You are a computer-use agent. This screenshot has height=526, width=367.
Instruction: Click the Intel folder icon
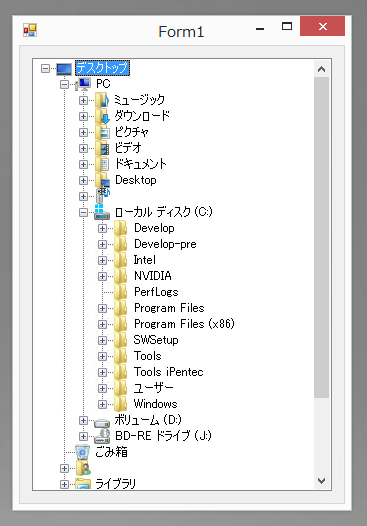pos(120,260)
